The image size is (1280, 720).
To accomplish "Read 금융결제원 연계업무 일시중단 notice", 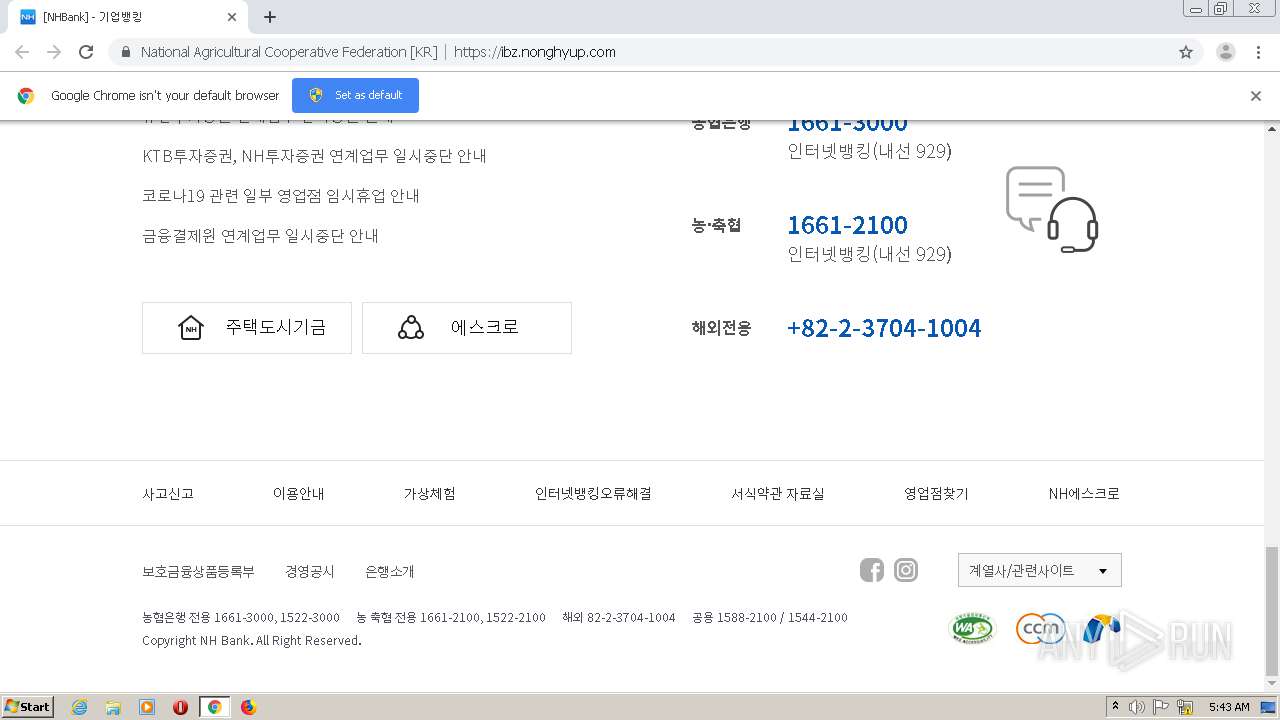I will pos(261,236).
